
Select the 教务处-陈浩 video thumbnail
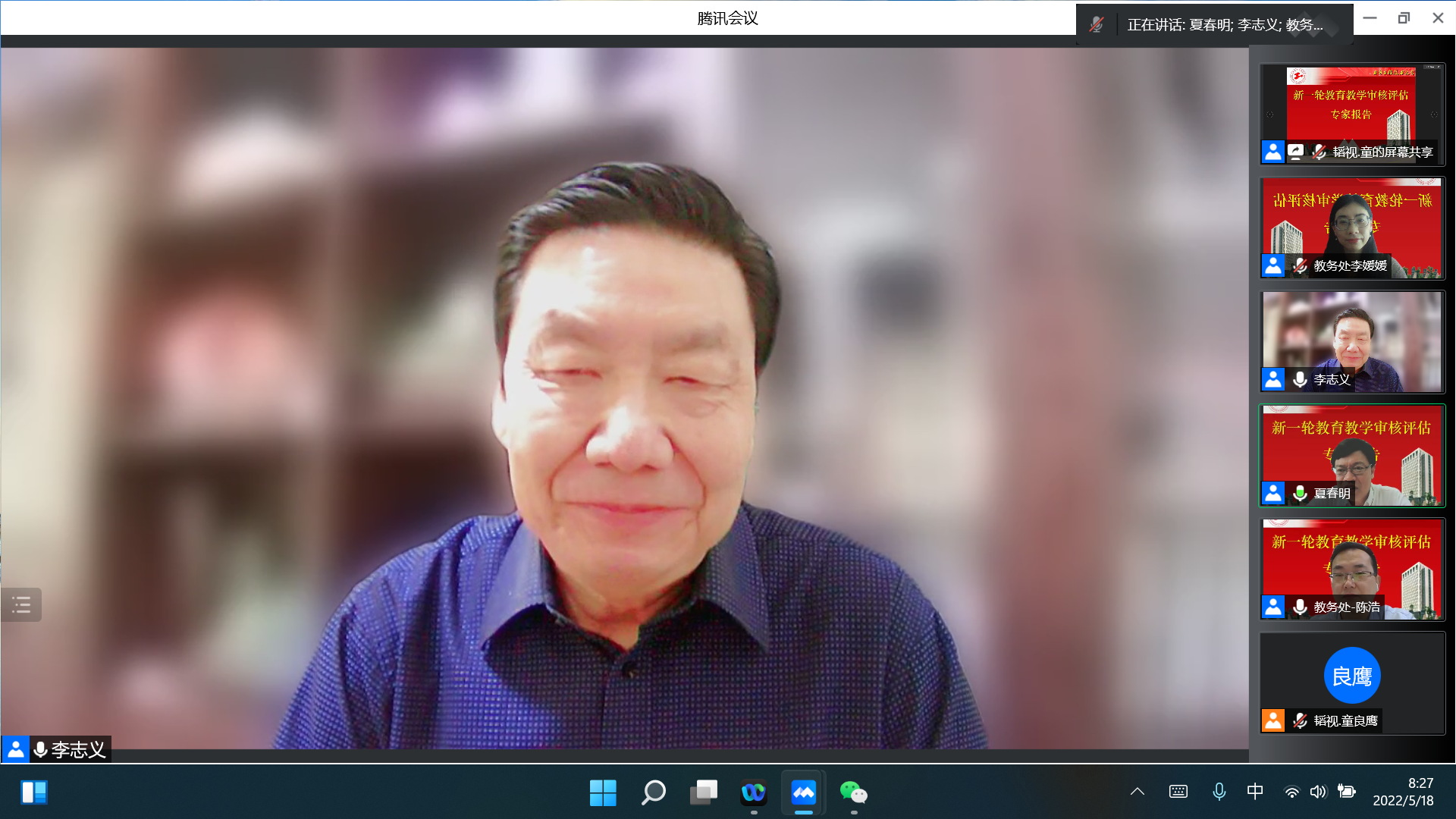[1351, 569]
